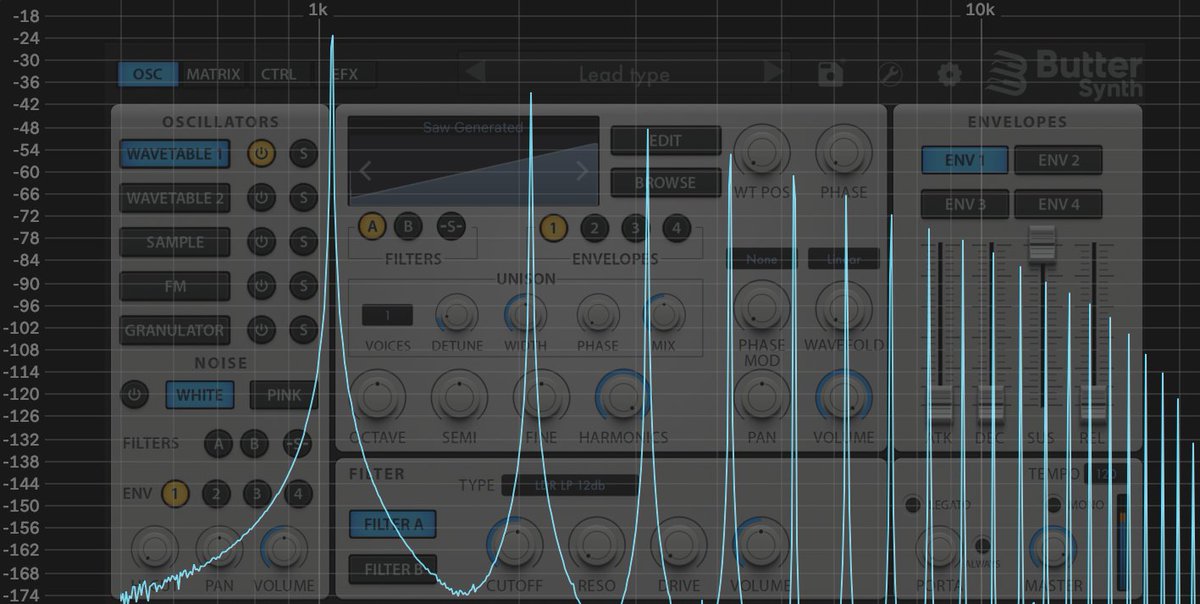
Task: Select filter routing A in the oscillator panel
Action: coord(373,228)
